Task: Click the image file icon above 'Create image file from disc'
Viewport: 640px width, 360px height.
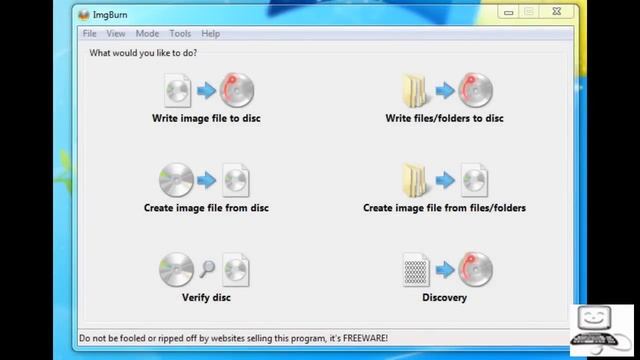Action: click(x=236, y=180)
